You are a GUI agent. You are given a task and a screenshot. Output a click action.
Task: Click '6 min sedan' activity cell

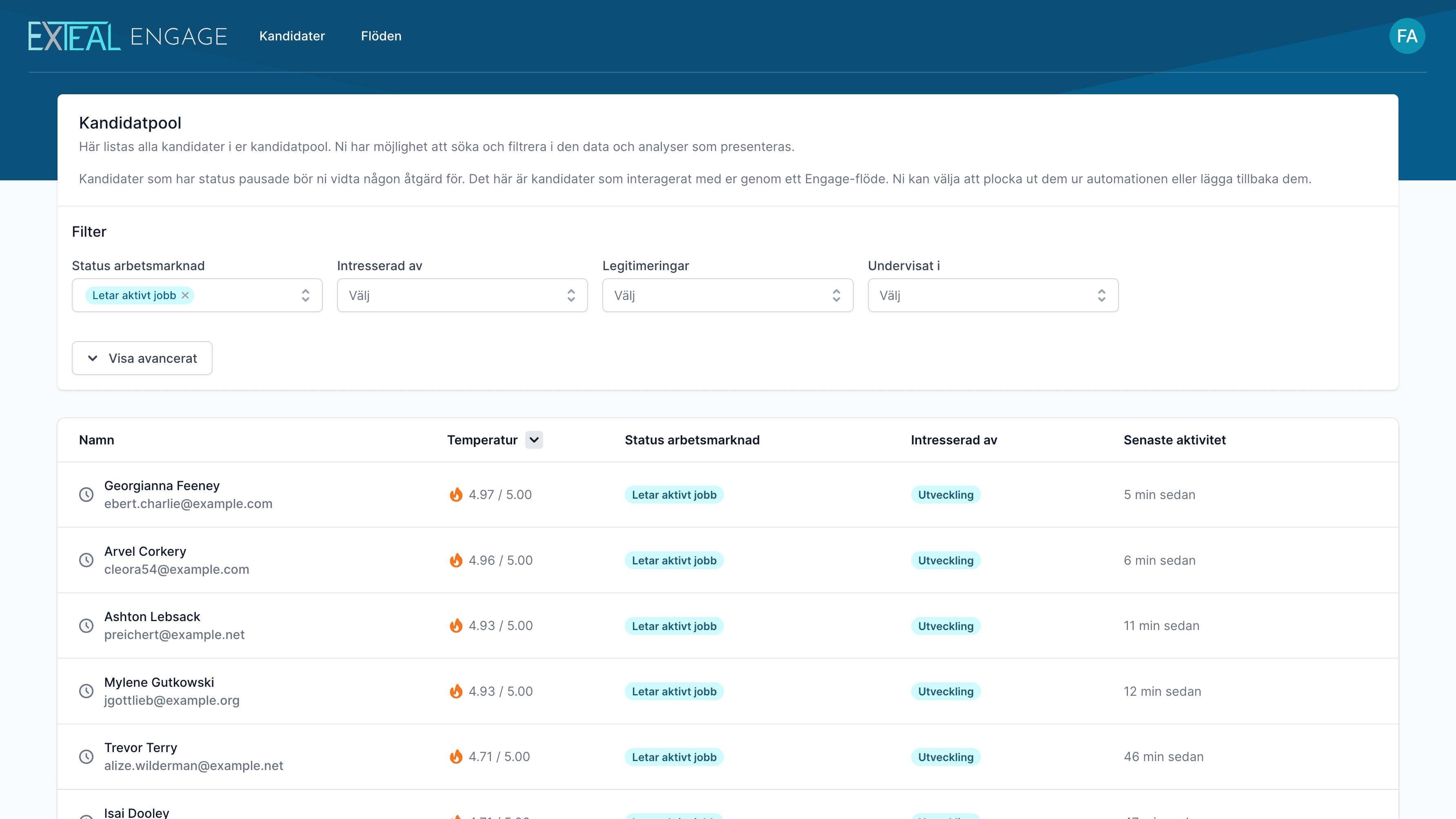click(1159, 560)
